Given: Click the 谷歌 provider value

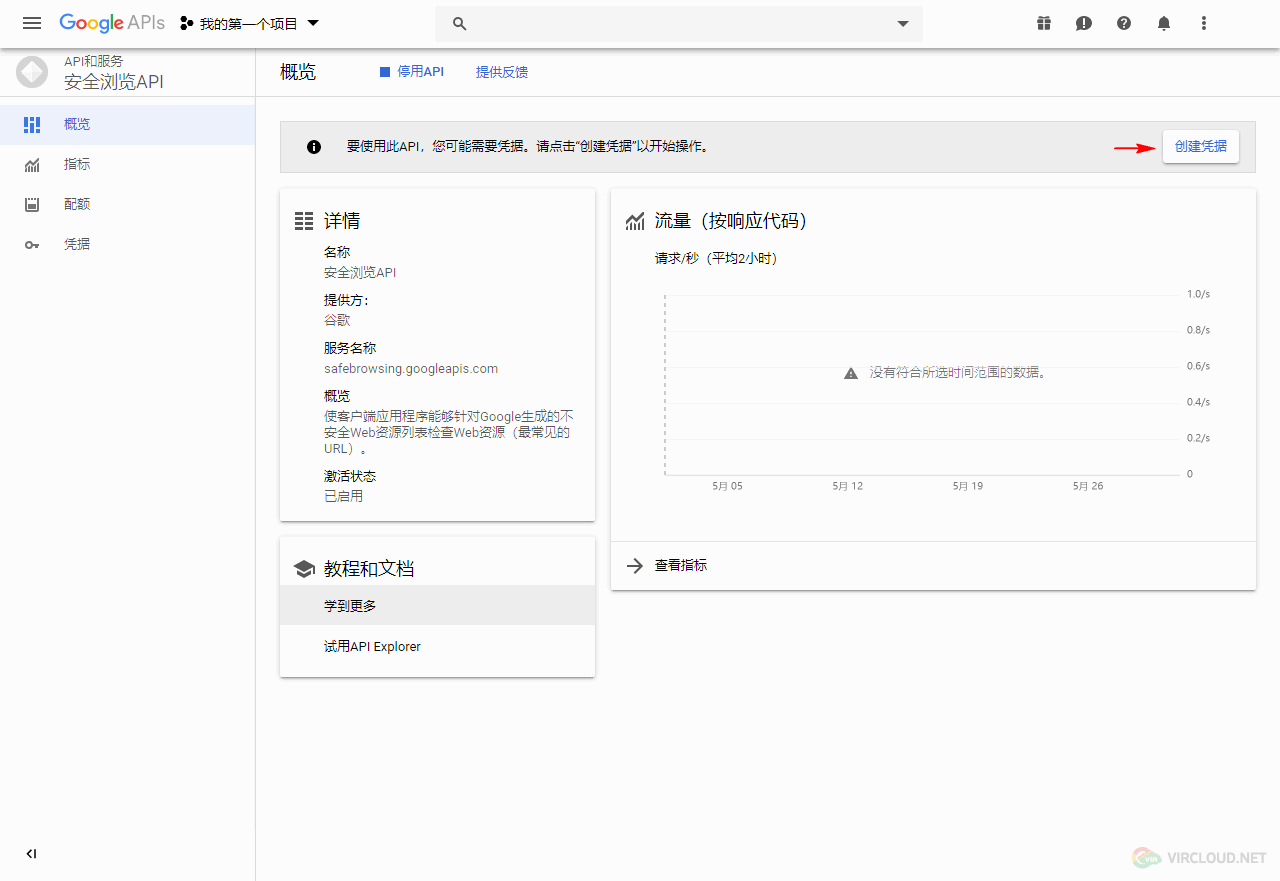Looking at the screenshot, I should [337, 320].
